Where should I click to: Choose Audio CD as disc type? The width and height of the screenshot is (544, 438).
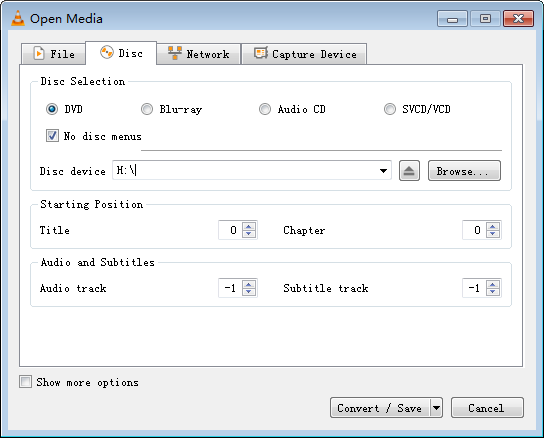(x=265, y=109)
